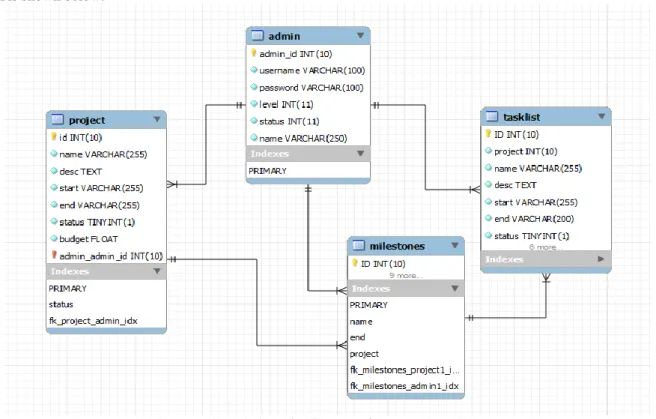The height and width of the screenshot is (419, 656).
Task: Click the milestones table icon in header
Action: point(359,245)
